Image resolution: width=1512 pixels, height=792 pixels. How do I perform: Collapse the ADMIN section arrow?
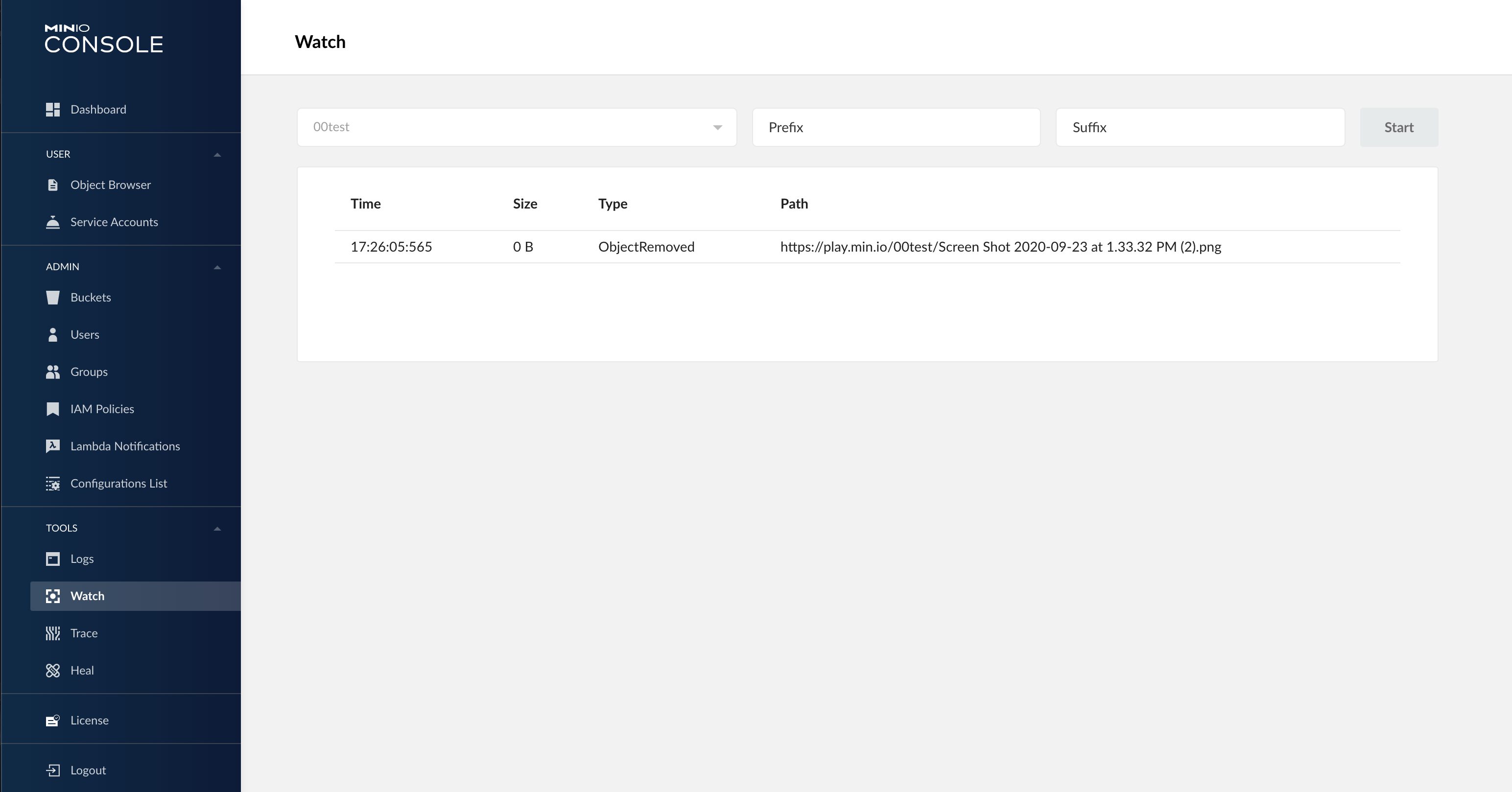point(217,268)
